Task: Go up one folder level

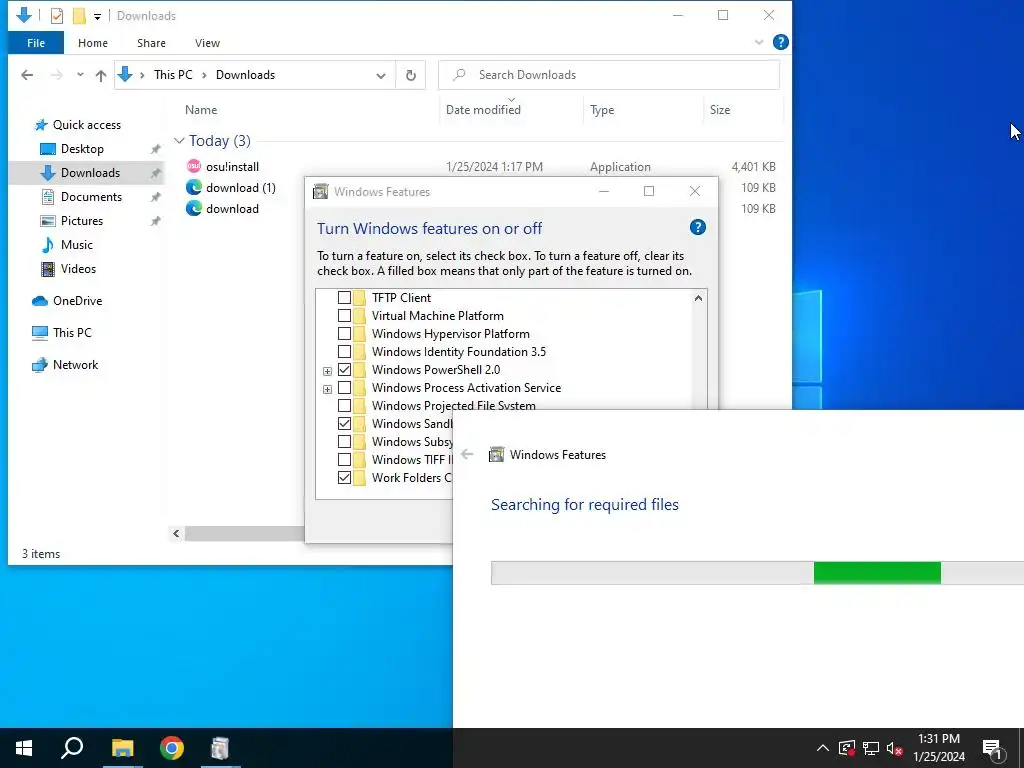Action: click(101, 75)
